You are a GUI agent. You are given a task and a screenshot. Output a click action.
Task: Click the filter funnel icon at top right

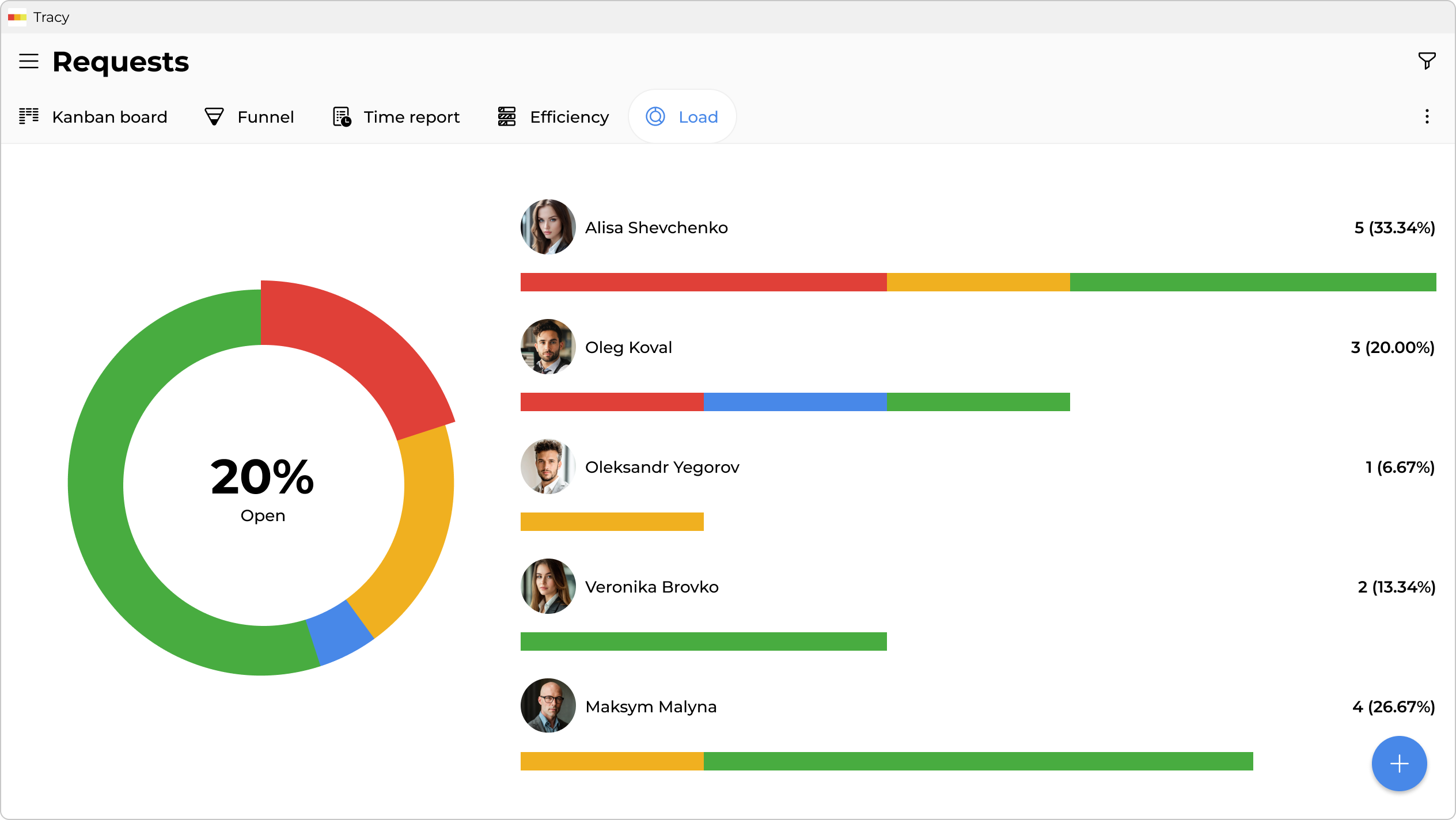tap(1426, 60)
